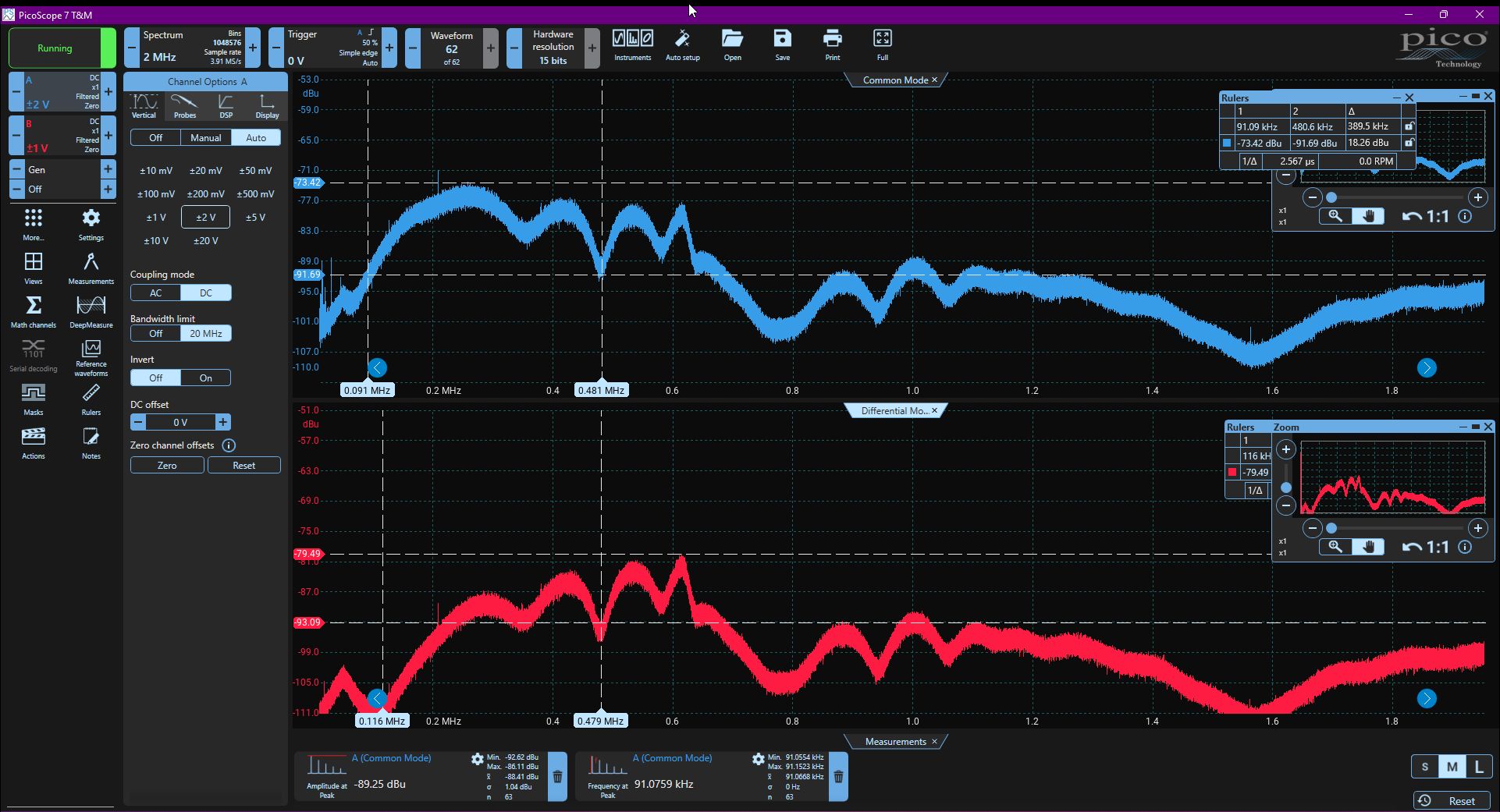Click the Common Mode zoom slider handle
The height and width of the screenshot is (812, 1500).
pos(1331,197)
